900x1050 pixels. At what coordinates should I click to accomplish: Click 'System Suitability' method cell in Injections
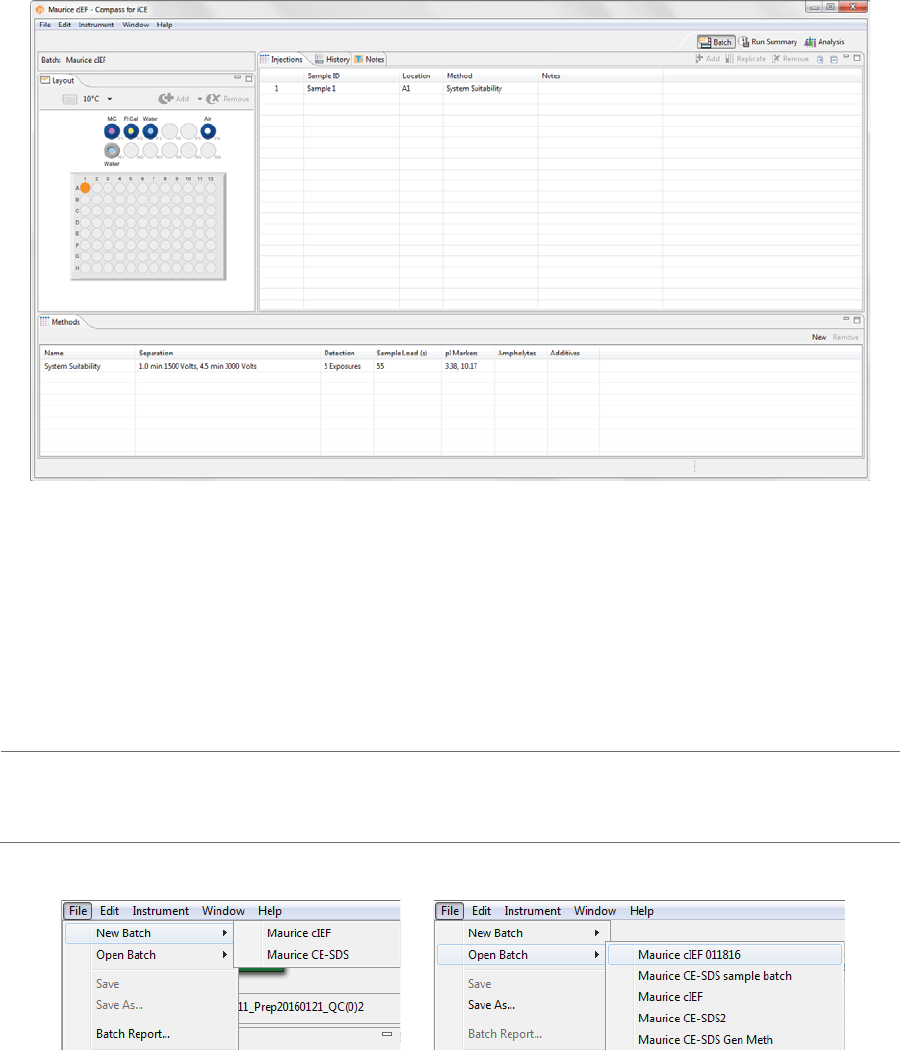click(490, 88)
